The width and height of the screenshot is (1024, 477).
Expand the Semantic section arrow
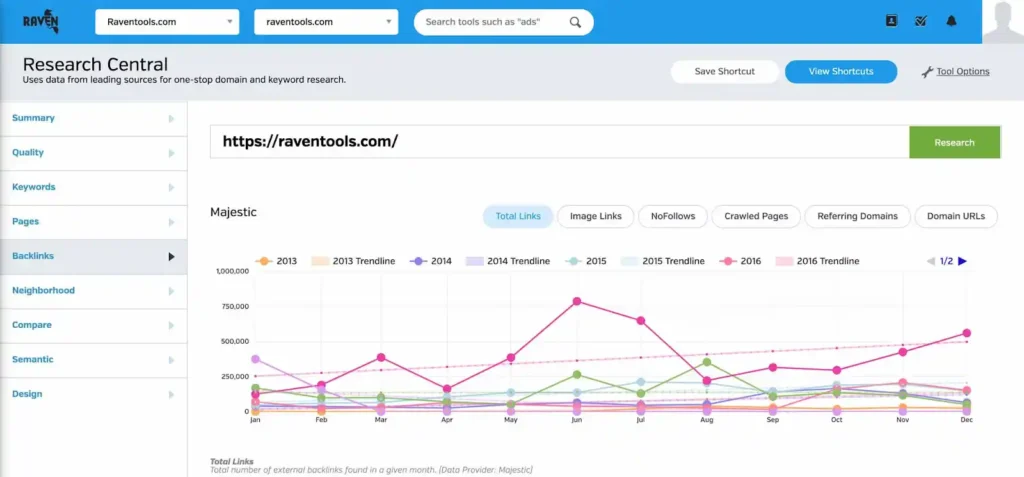pos(172,360)
